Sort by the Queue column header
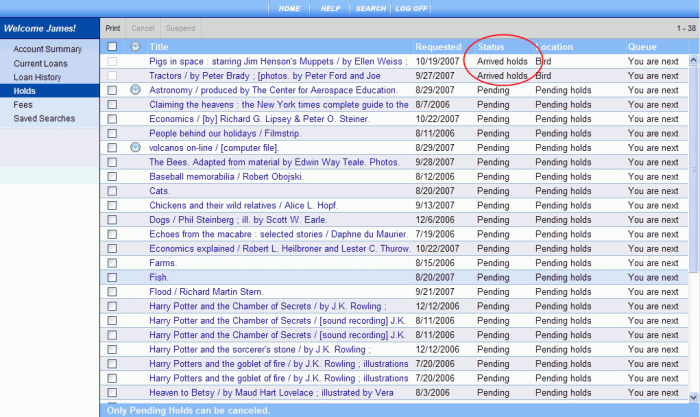Screen dimensions: 700x417 point(642,47)
